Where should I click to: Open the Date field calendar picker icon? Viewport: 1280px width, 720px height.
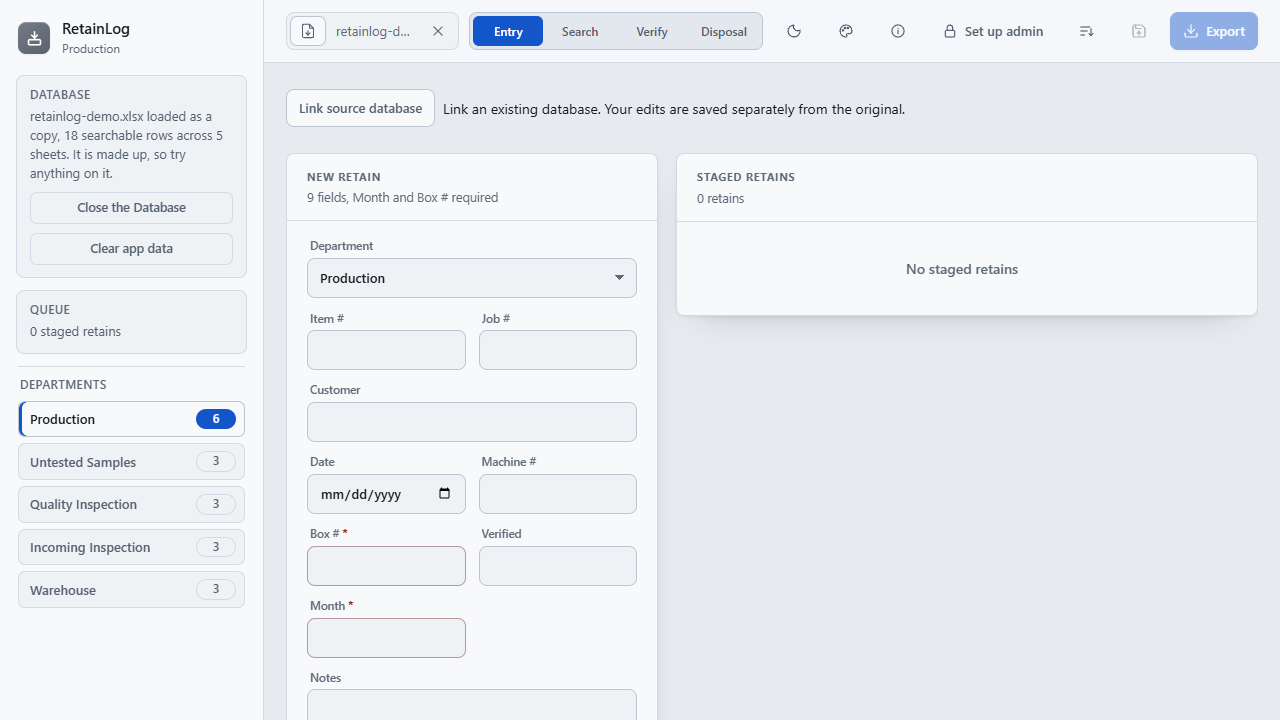[445, 494]
